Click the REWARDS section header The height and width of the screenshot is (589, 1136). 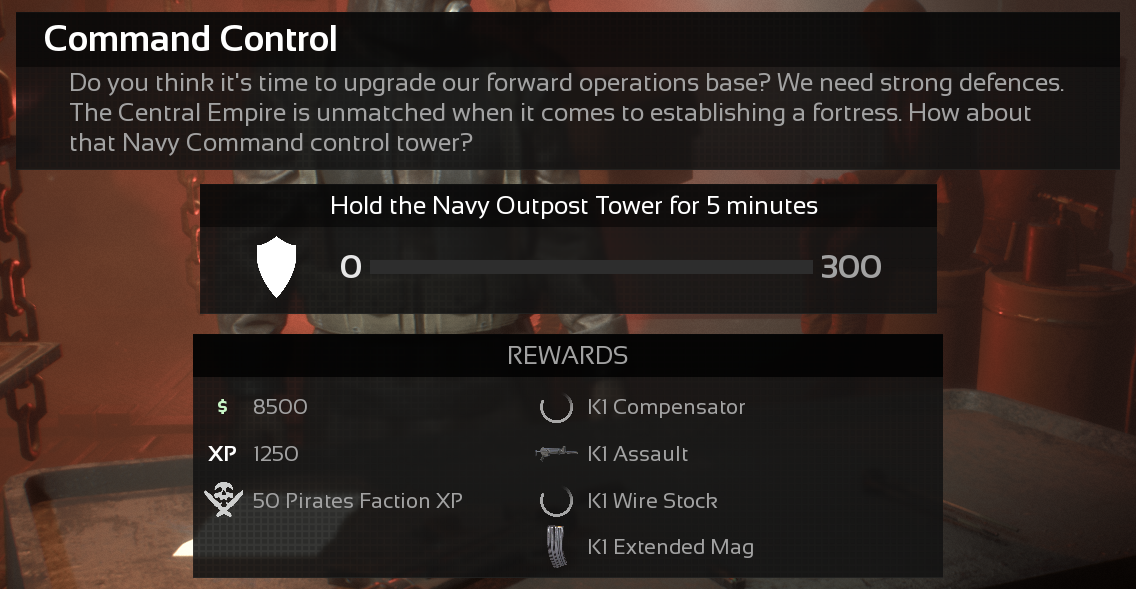567,356
